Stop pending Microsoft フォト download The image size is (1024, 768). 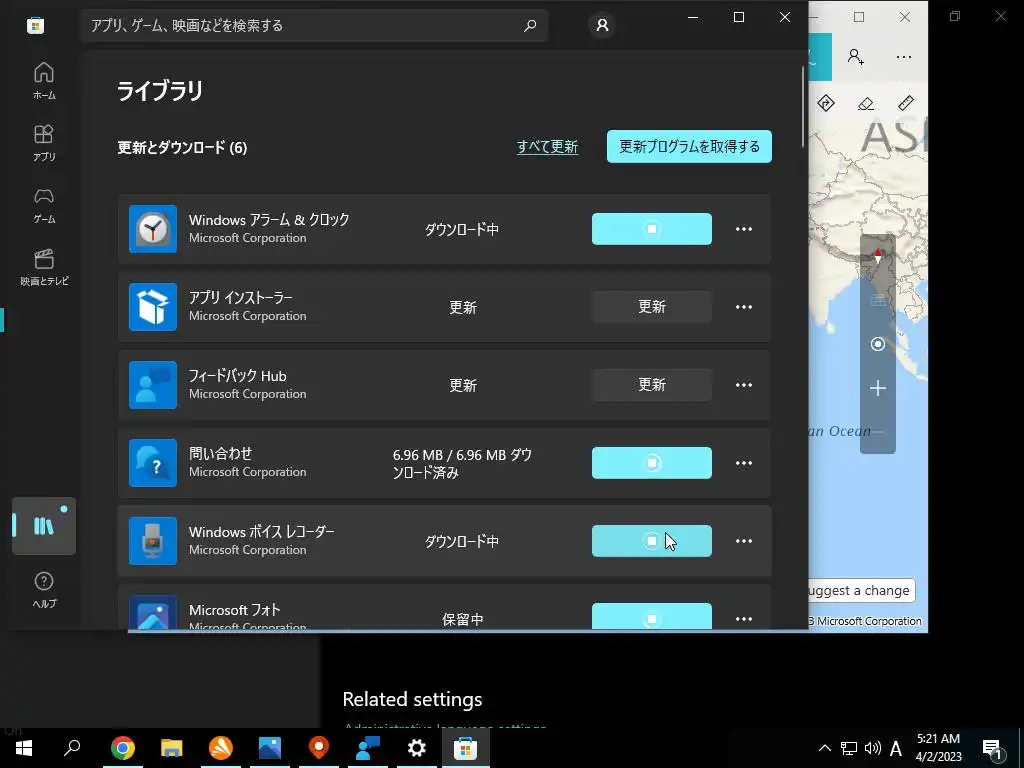coord(652,616)
